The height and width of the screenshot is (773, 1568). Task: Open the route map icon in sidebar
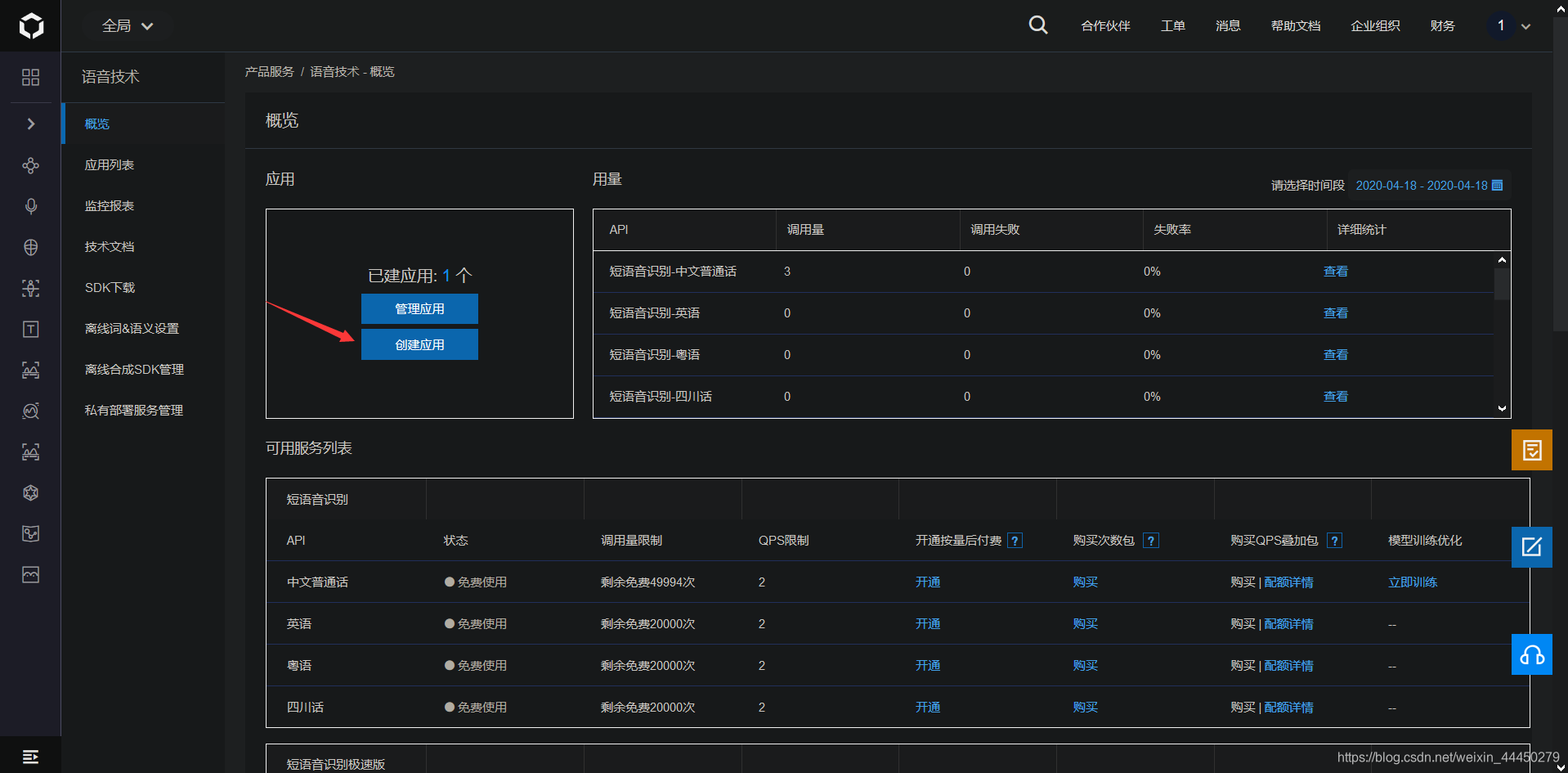[x=30, y=533]
